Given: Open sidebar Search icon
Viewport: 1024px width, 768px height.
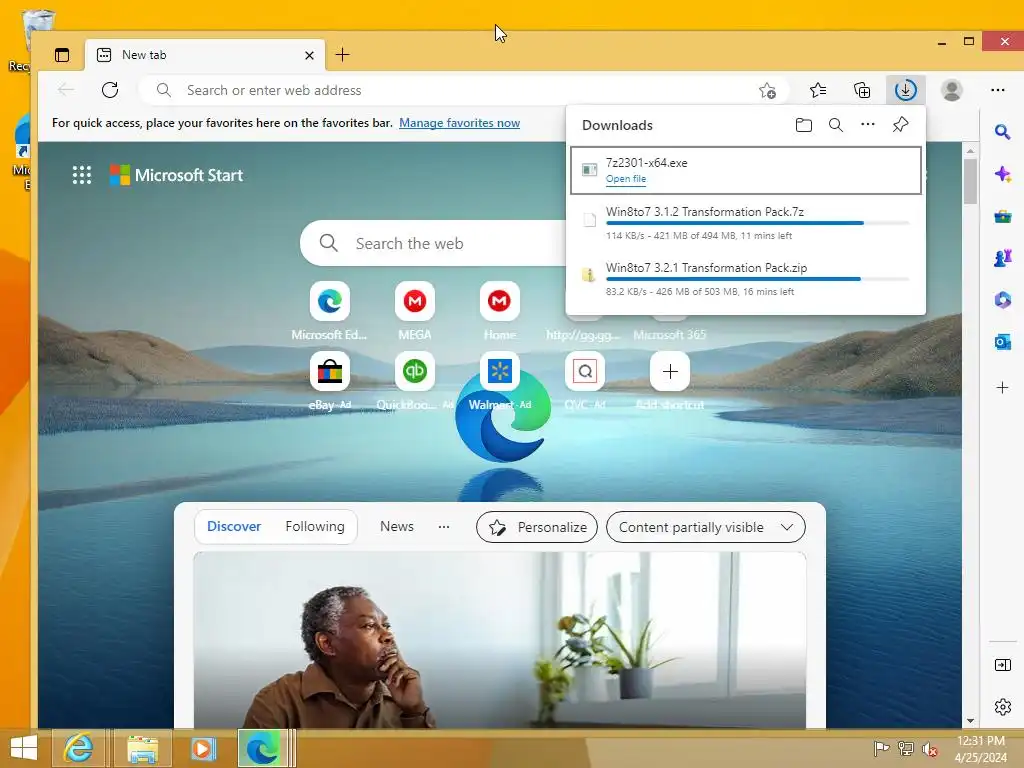Looking at the screenshot, I should pos(1002,133).
